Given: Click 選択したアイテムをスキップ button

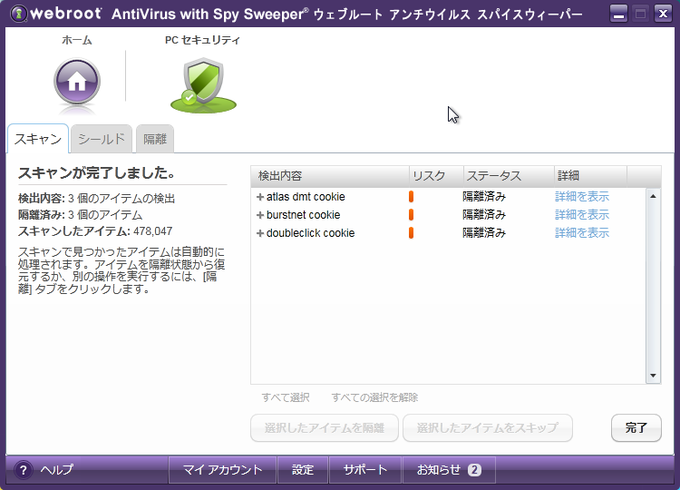Looking at the screenshot, I should point(487,428).
